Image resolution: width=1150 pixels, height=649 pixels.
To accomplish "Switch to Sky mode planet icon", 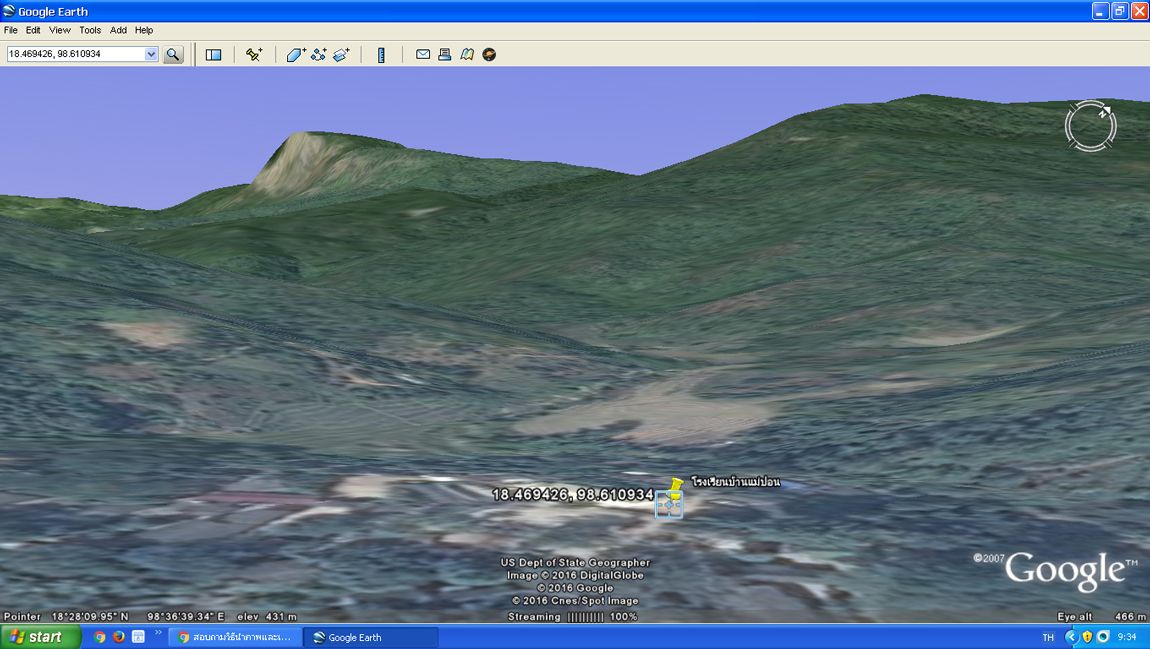I will pos(489,55).
